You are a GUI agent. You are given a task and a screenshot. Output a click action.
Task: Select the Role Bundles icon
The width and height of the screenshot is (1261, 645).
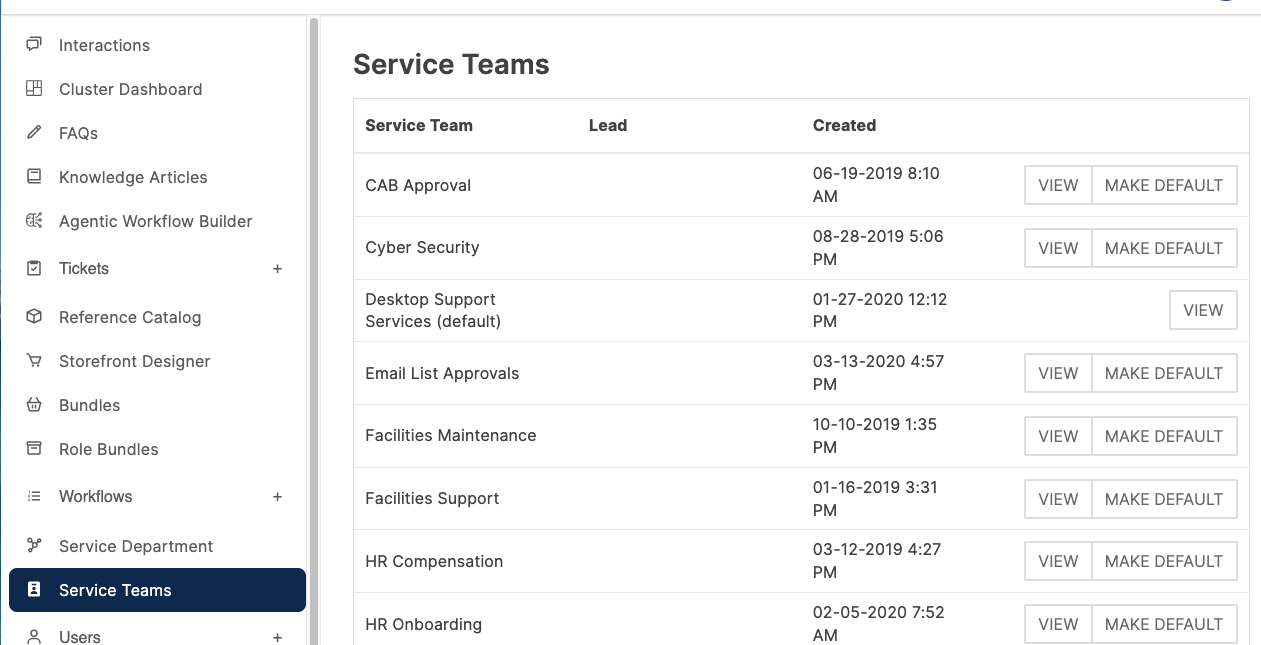point(33,449)
